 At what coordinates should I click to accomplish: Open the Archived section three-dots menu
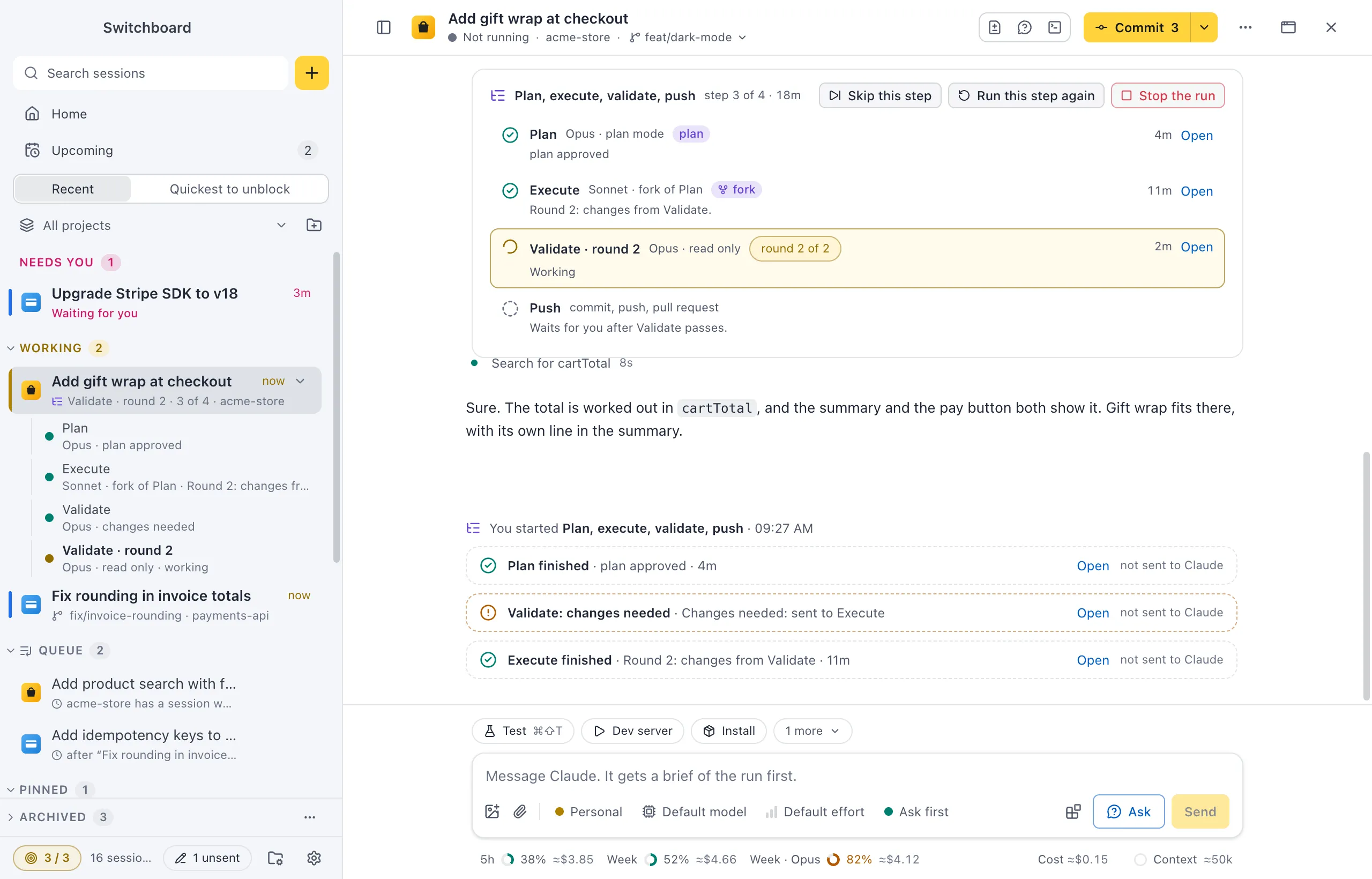(309, 817)
